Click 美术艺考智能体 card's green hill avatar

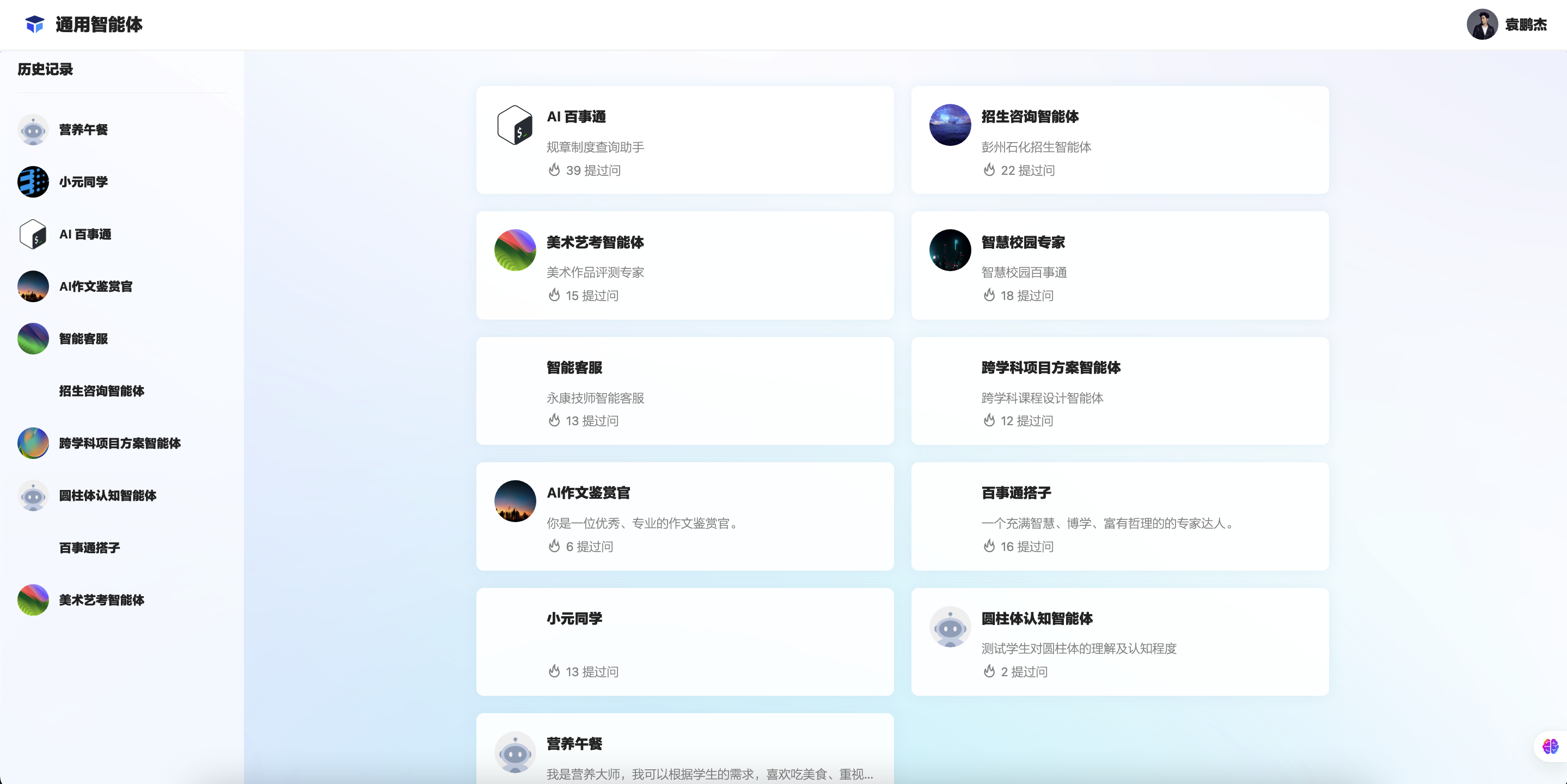[515, 250]
